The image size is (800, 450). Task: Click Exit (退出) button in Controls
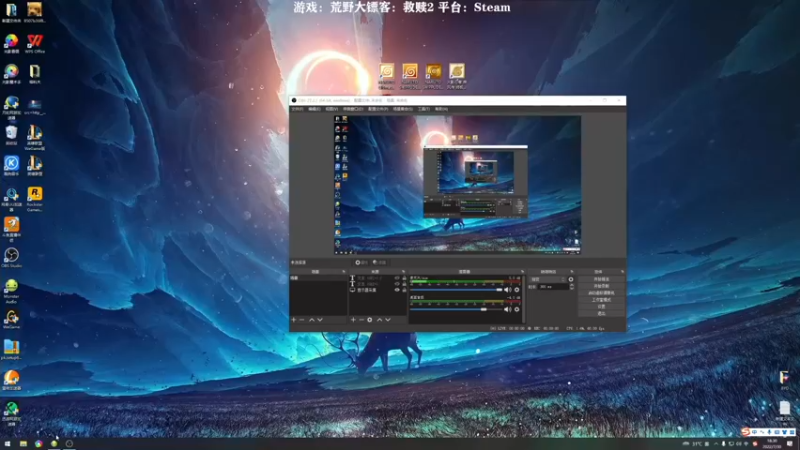(x=601, y=313)
